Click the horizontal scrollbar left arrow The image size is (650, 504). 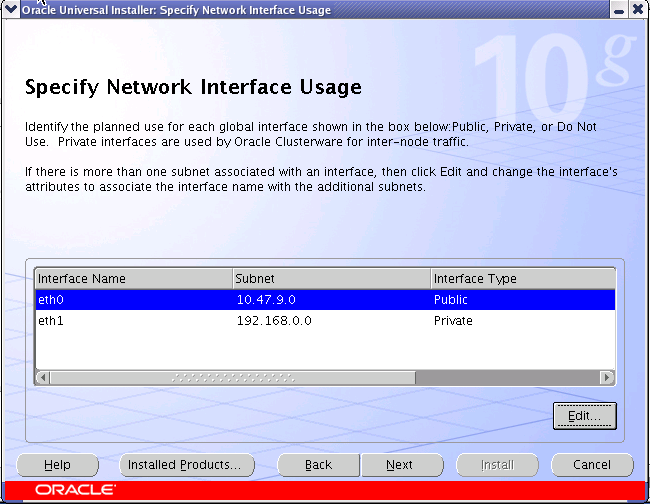pos(43,378)
